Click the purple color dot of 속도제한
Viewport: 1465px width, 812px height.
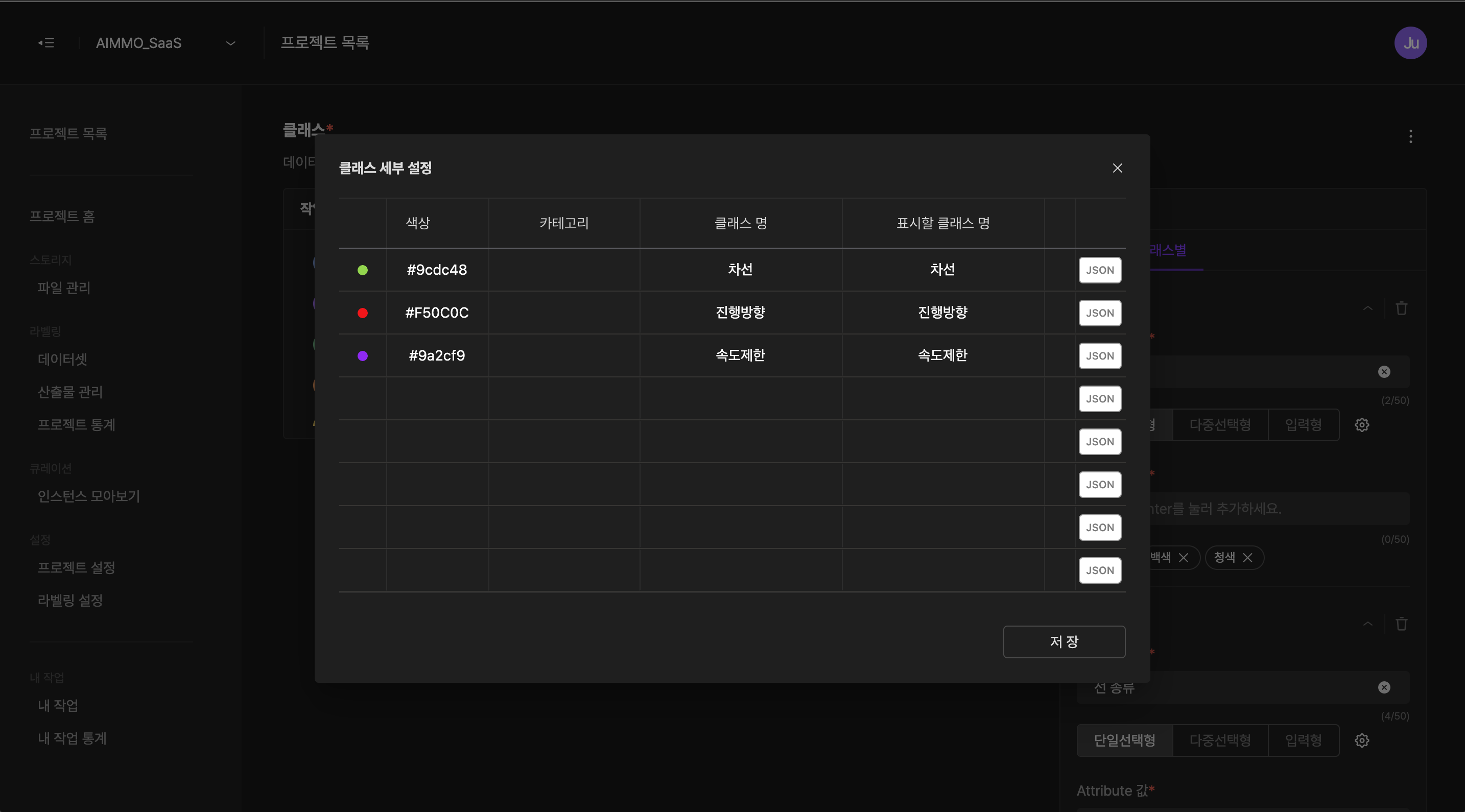[362, 356]
